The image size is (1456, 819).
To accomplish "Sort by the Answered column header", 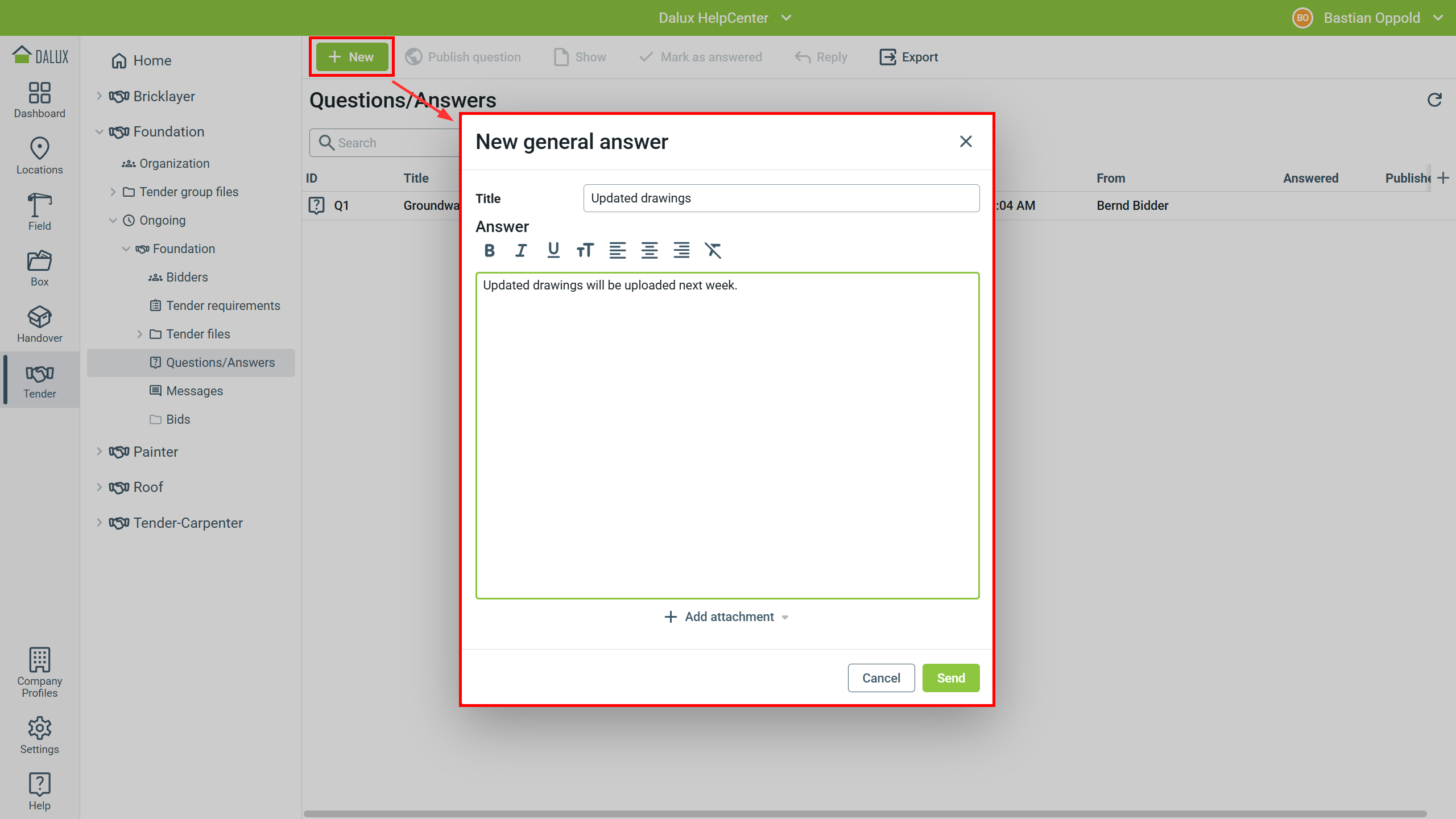I will coord(1310,178).
